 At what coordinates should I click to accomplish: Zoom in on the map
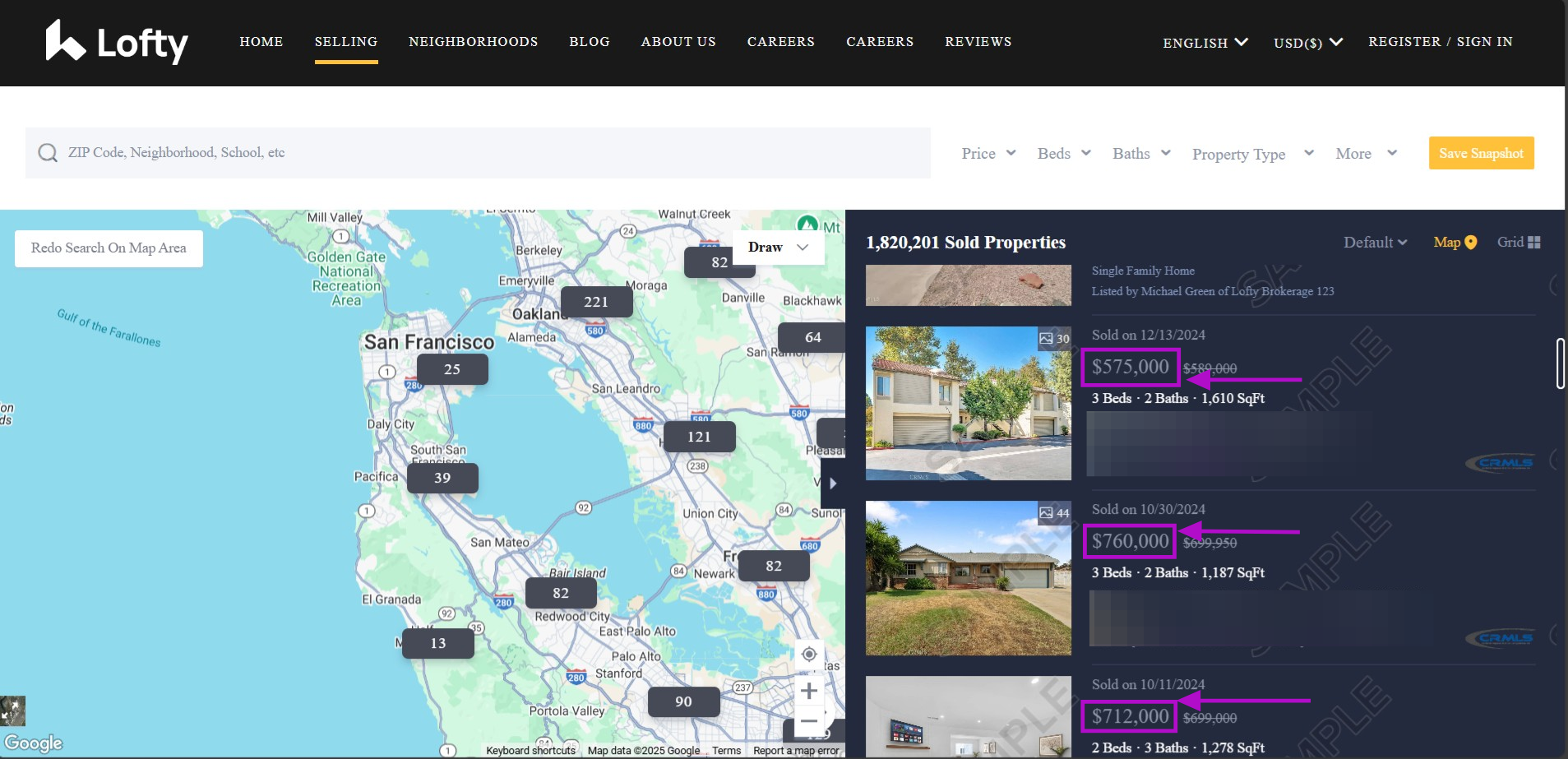point(809,691)
